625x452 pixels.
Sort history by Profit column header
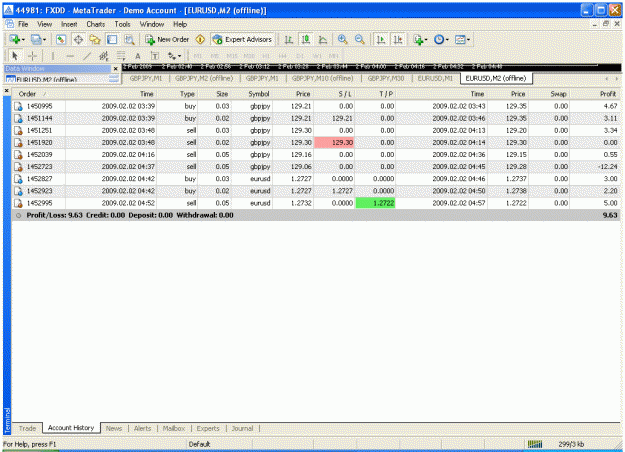(x=608, y=94)
